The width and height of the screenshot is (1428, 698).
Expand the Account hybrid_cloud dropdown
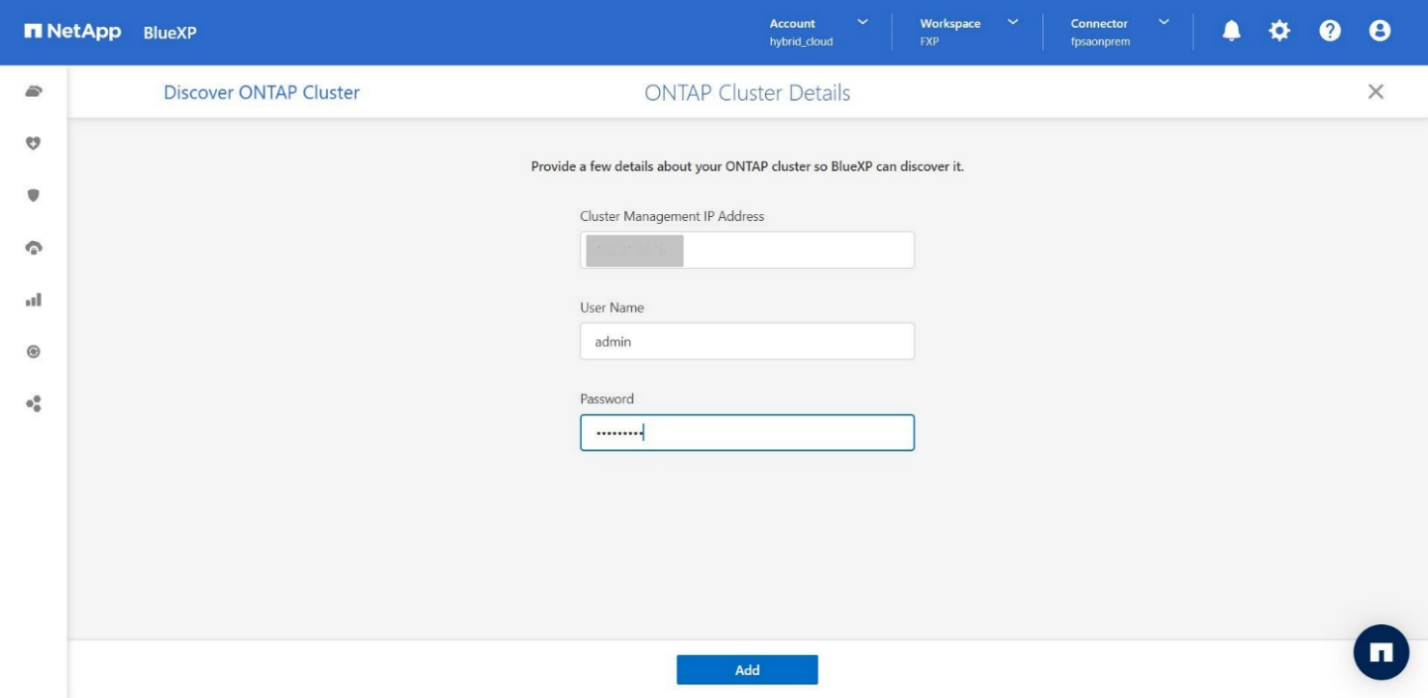coord(819,32)
